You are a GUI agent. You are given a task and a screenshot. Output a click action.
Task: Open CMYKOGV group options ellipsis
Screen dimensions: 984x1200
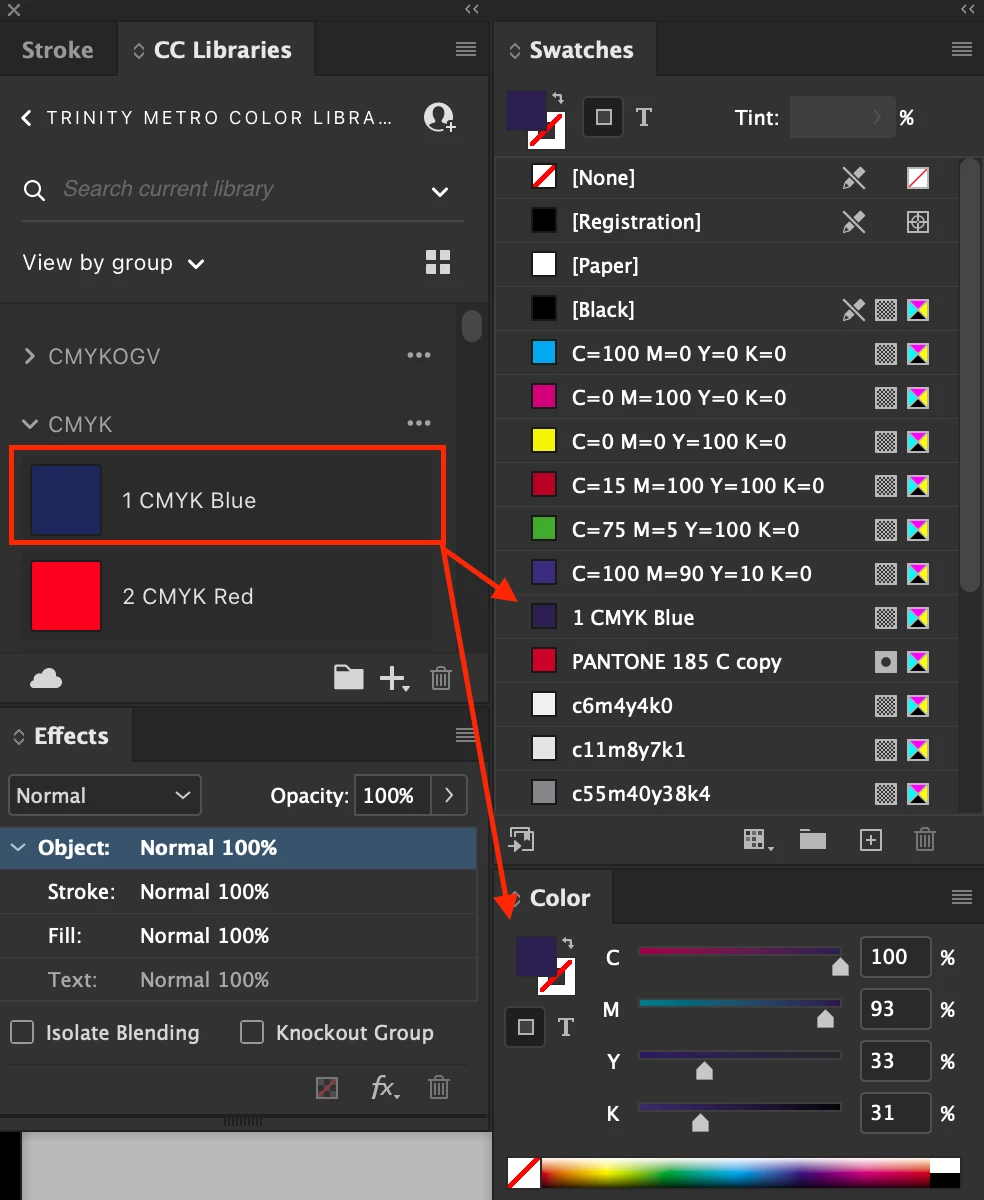coord(419,356)
